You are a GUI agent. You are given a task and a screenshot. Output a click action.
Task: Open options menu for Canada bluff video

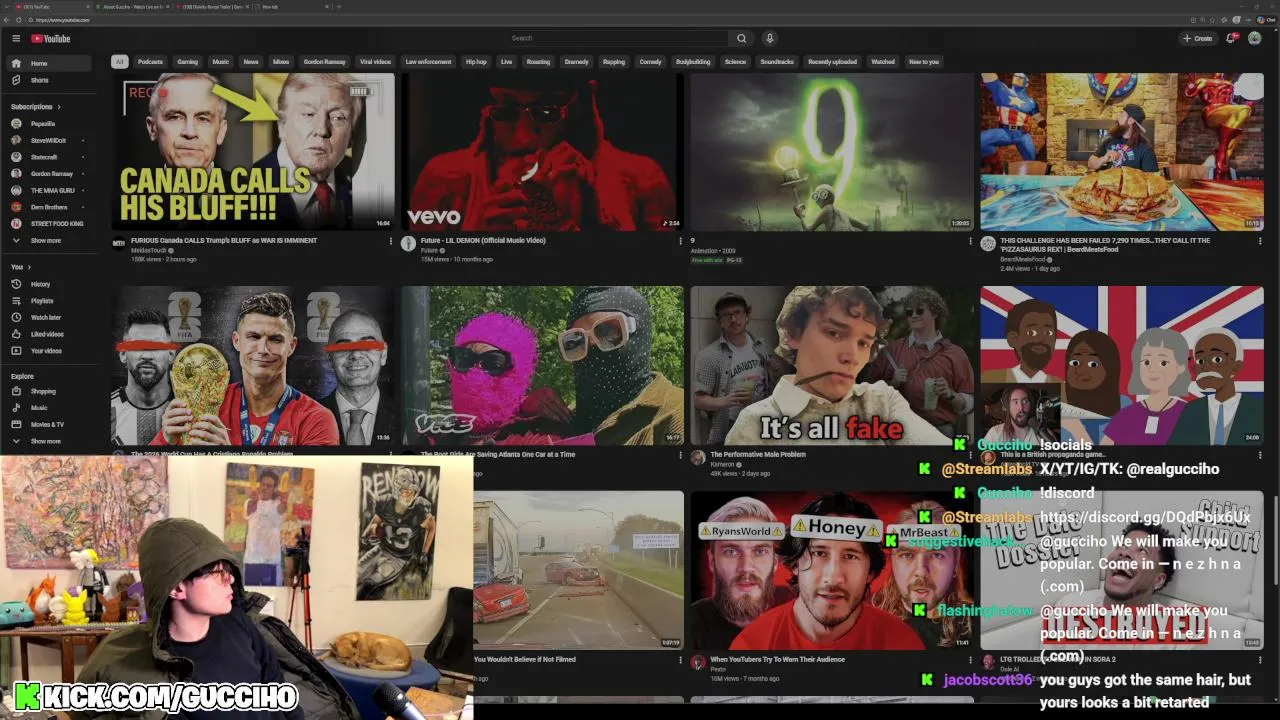(390, 241)
